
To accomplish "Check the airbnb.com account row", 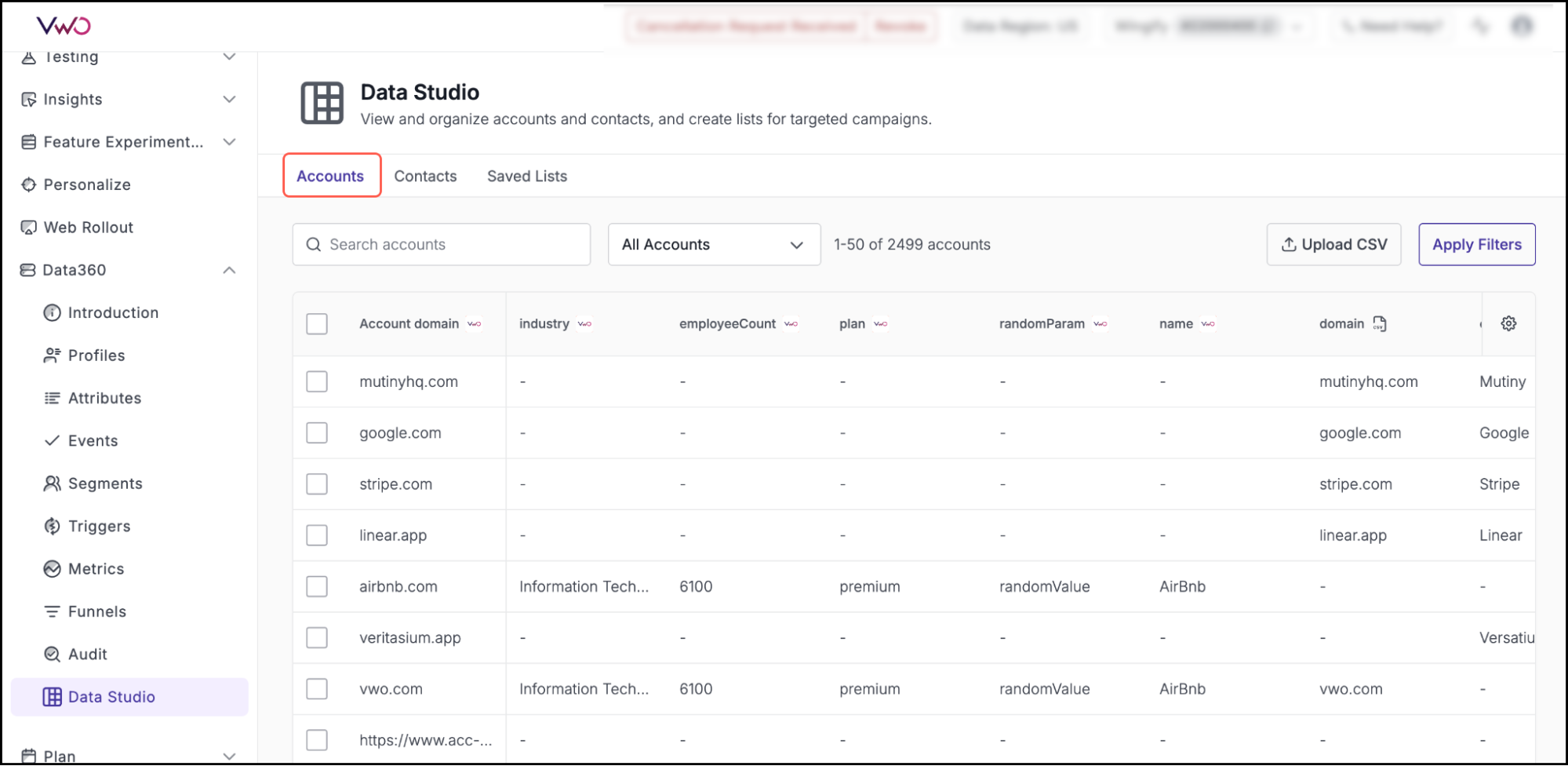I will point(317,586).
